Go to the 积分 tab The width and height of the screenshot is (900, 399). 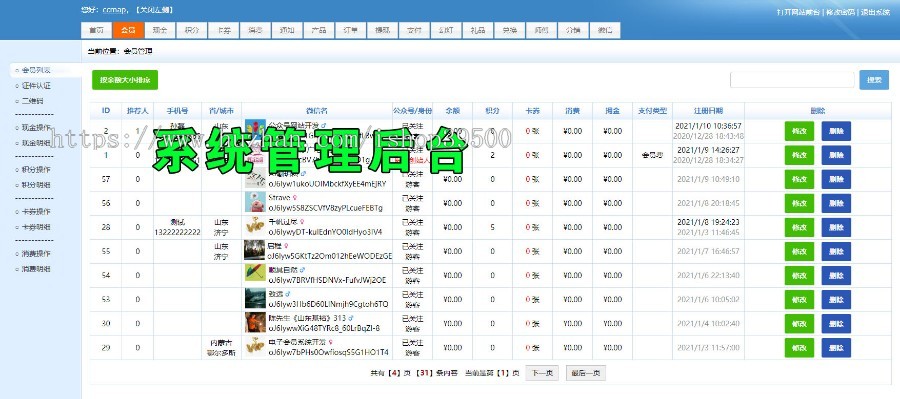[192, 30]
